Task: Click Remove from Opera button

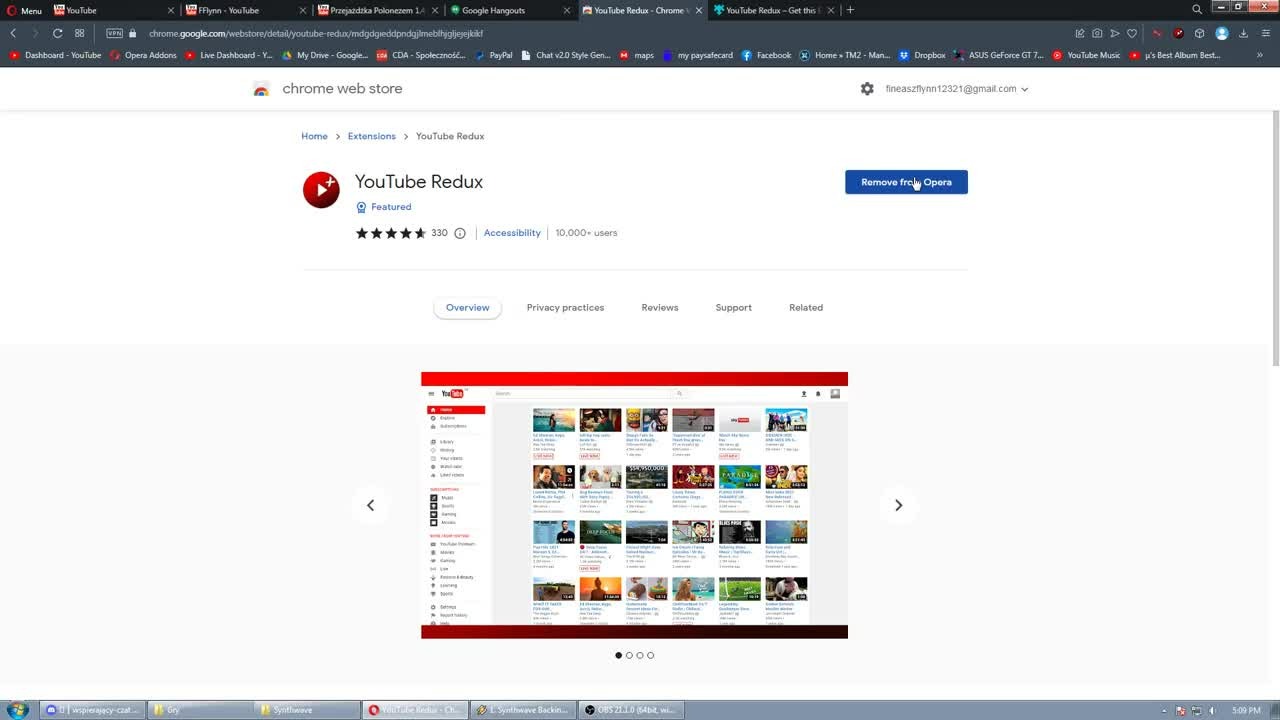Action: pos(906,182)
